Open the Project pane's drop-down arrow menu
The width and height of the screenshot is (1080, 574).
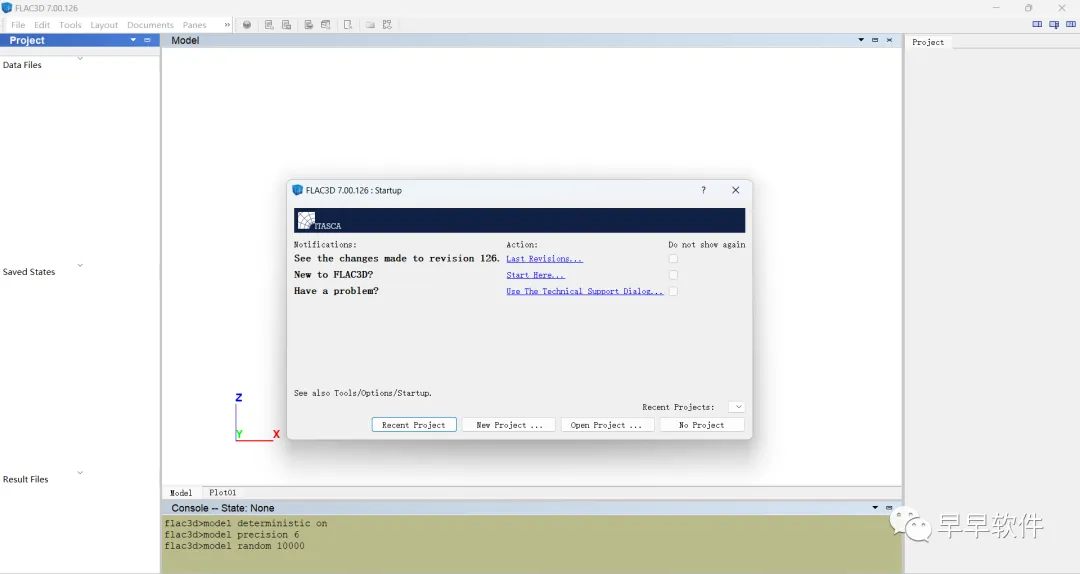pos(133,40)
